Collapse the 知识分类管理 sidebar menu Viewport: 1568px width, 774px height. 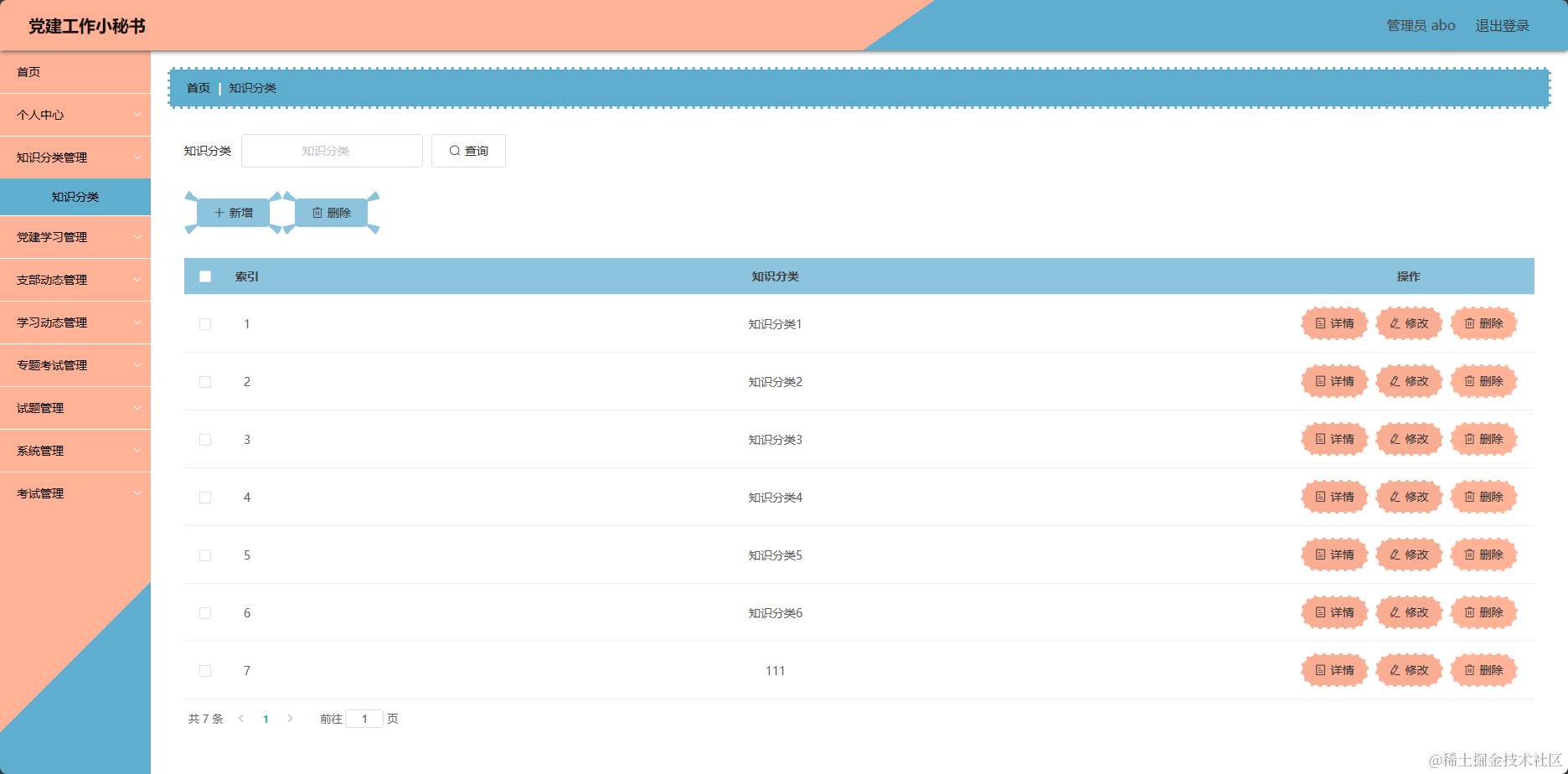75,157
